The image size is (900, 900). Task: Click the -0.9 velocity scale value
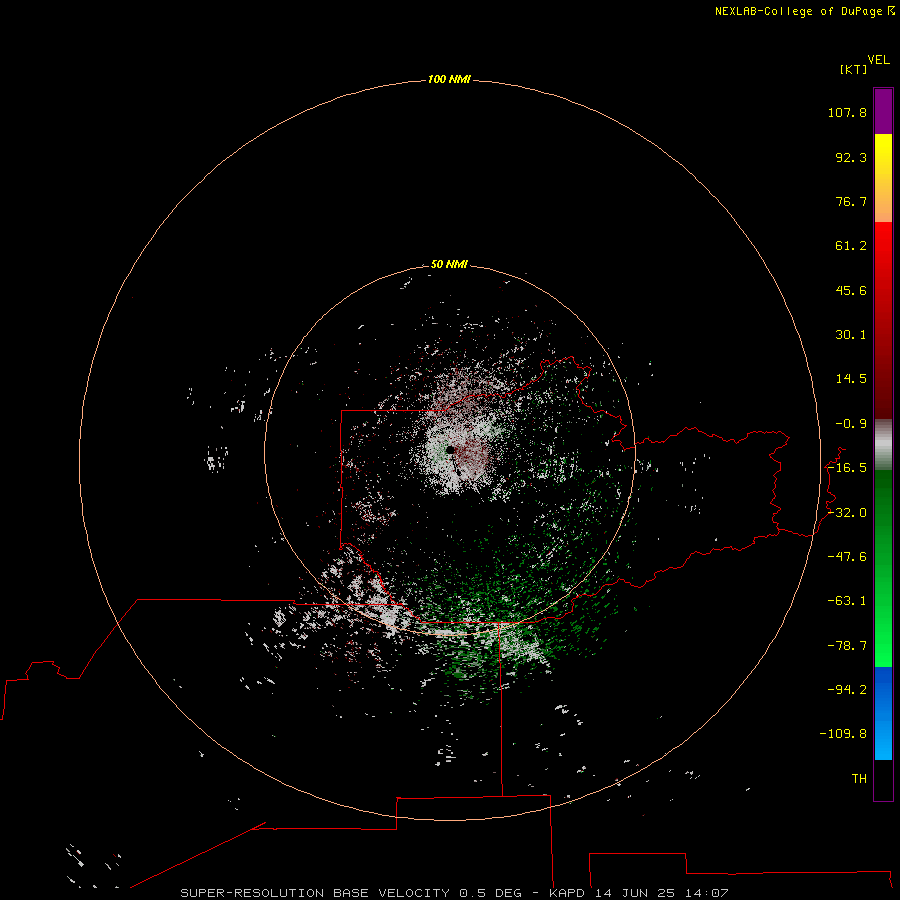[851, 424]
